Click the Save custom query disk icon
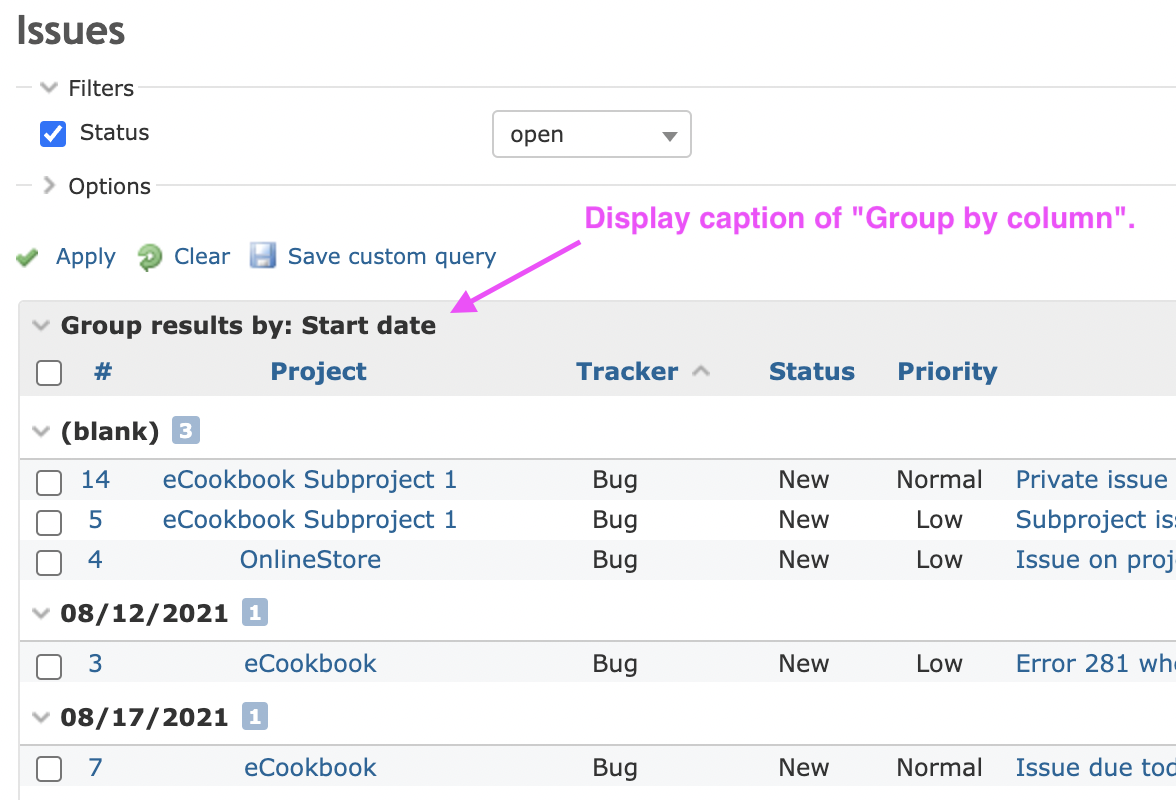The image size is (1176, 800). (x=262, y=256)
